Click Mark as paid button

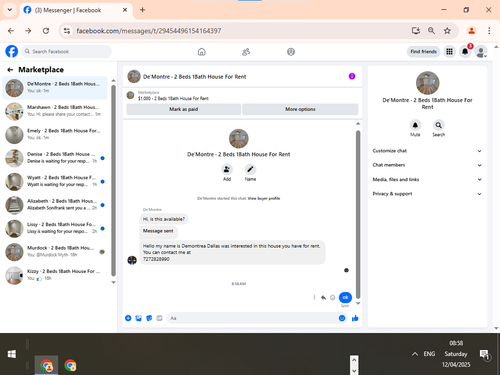point(183,109)
